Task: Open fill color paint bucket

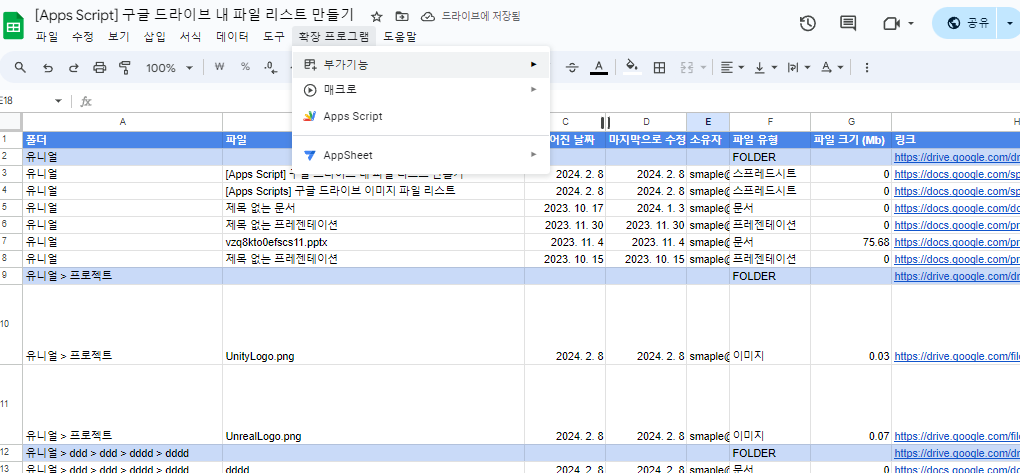Action: click(632, 68)
